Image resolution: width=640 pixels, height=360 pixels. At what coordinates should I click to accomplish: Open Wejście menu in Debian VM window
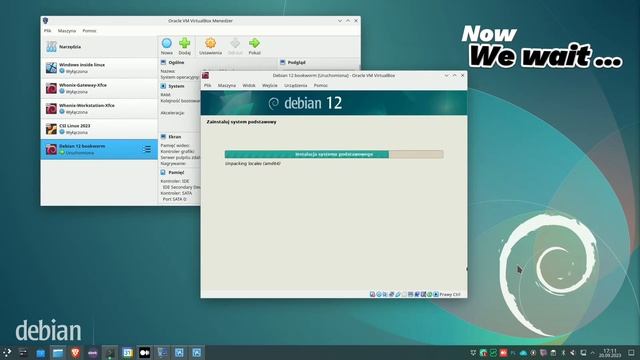(270, 85)
